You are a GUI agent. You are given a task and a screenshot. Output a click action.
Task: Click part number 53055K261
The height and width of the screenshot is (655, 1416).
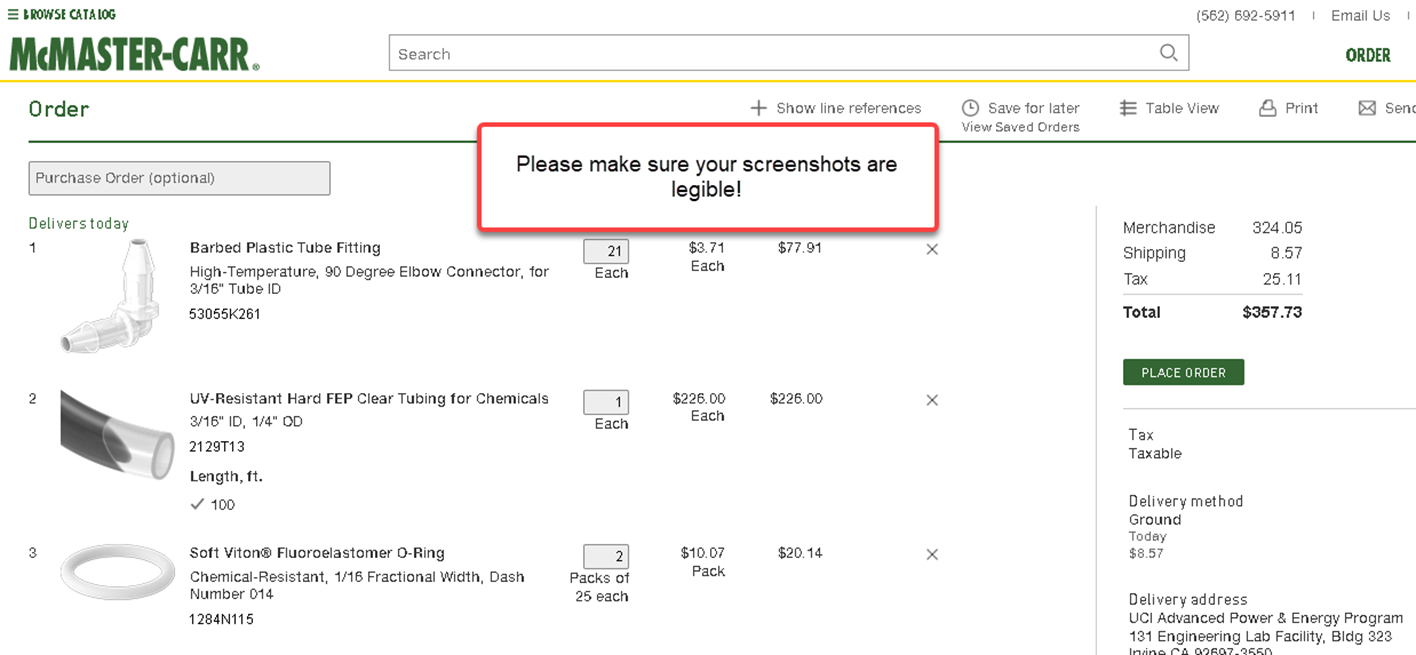(x=225, y=314)
